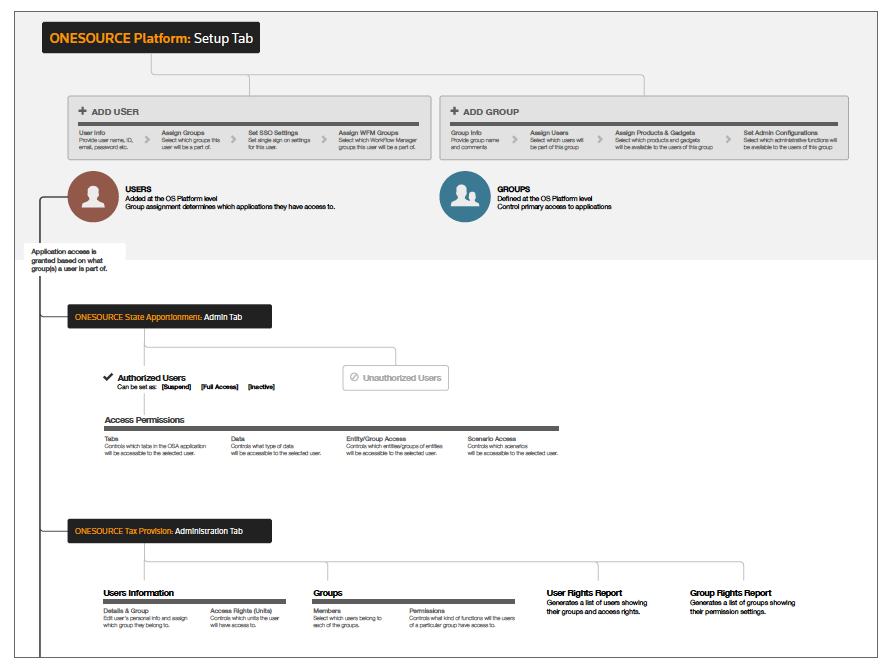Click the plus icon beside ADD USER
Viewport: 887px width, 671px height.
click(83, 111)
